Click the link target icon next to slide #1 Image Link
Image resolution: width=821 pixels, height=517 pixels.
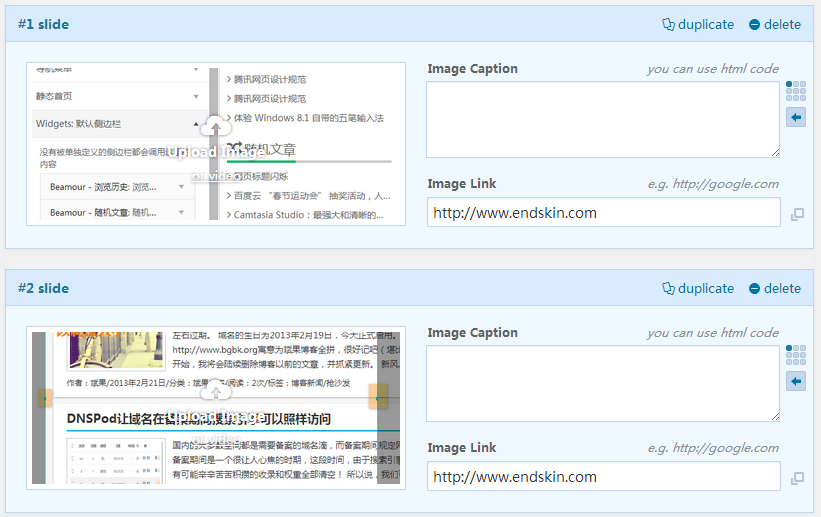(797, 214)
